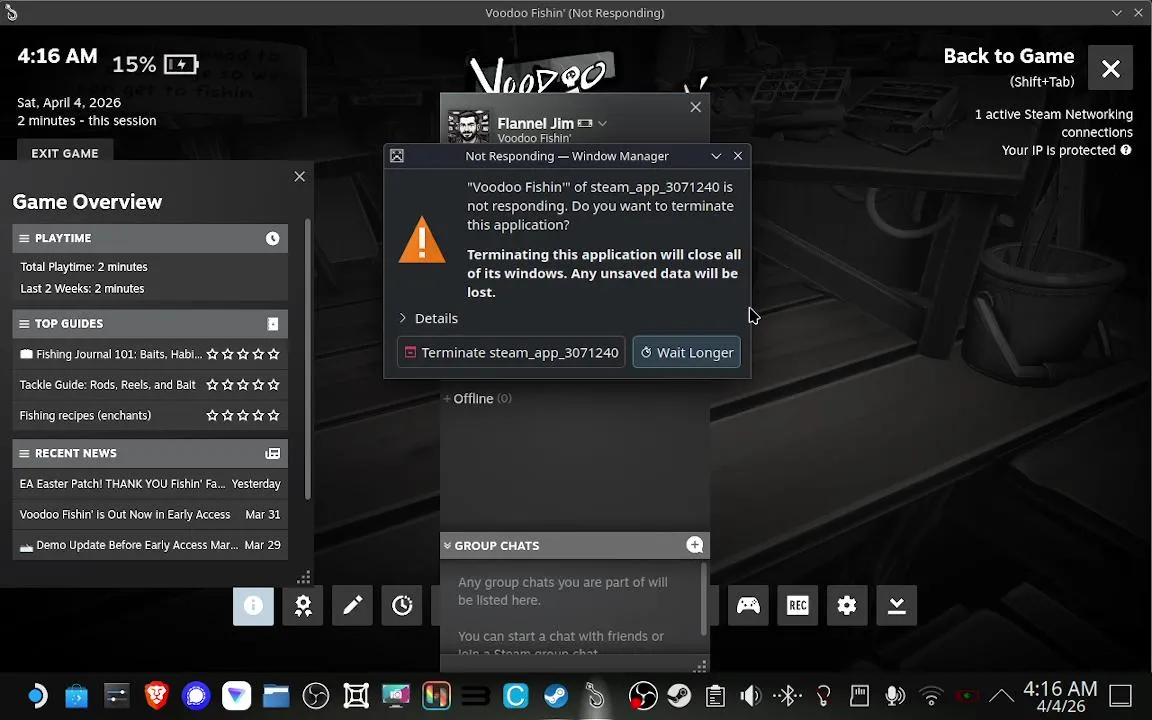Click the Group Chats list scrollbar

click(x=704, y=599)
